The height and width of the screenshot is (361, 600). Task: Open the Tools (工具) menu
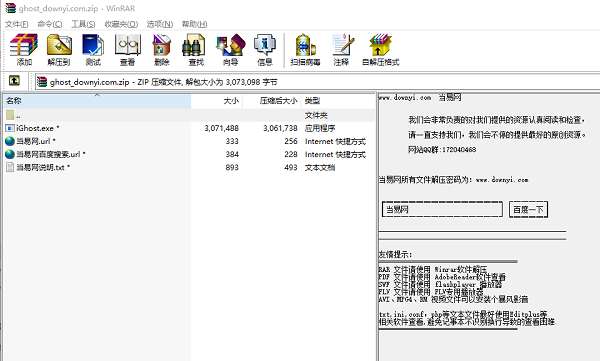(x=83, y=24)
